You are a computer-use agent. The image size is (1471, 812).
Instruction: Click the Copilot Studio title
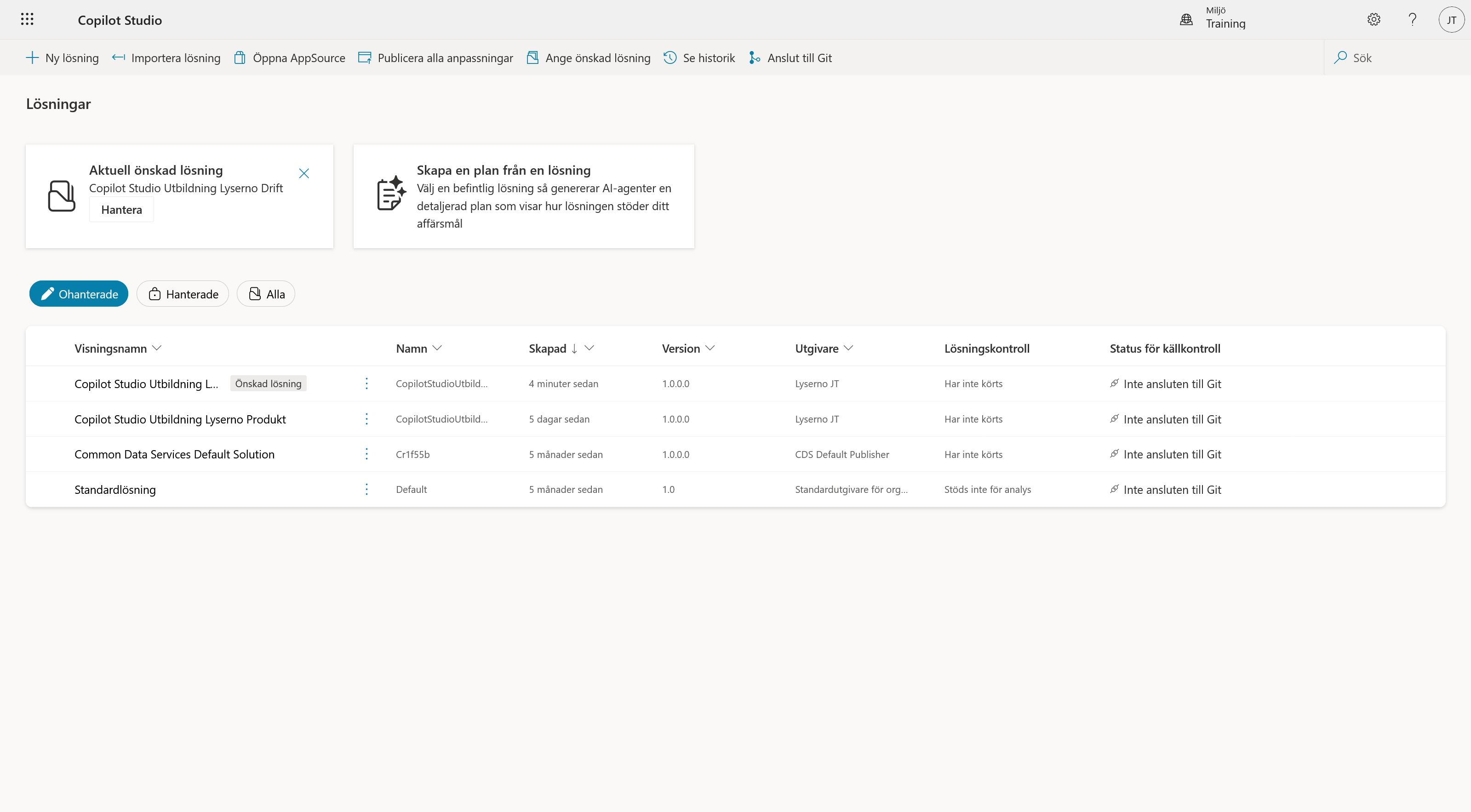(x=120, y=20)
